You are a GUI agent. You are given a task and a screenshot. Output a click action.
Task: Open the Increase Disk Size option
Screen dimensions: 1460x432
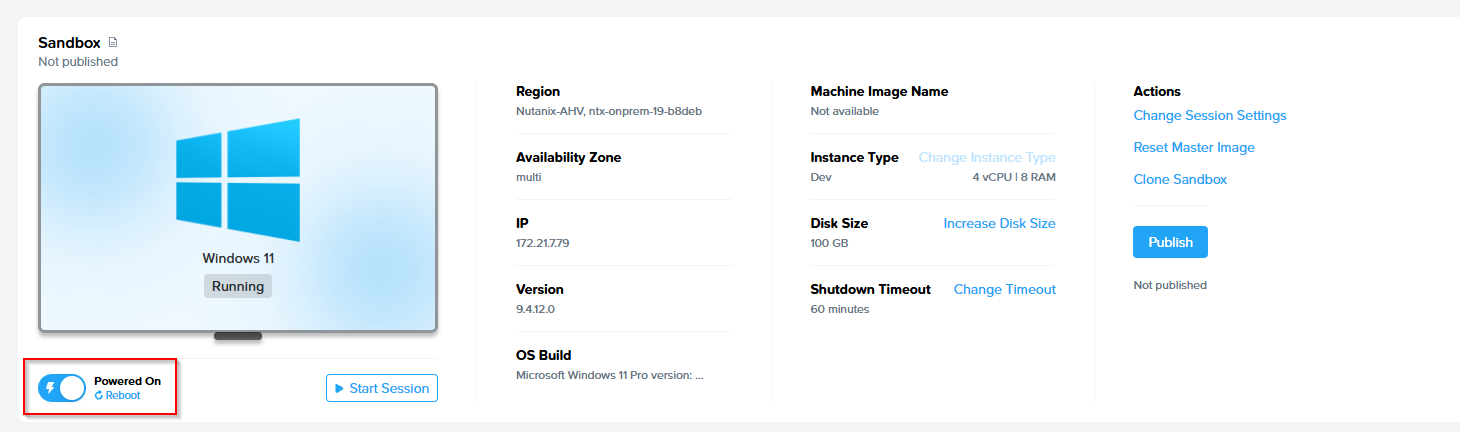click(x=999, y=224)
